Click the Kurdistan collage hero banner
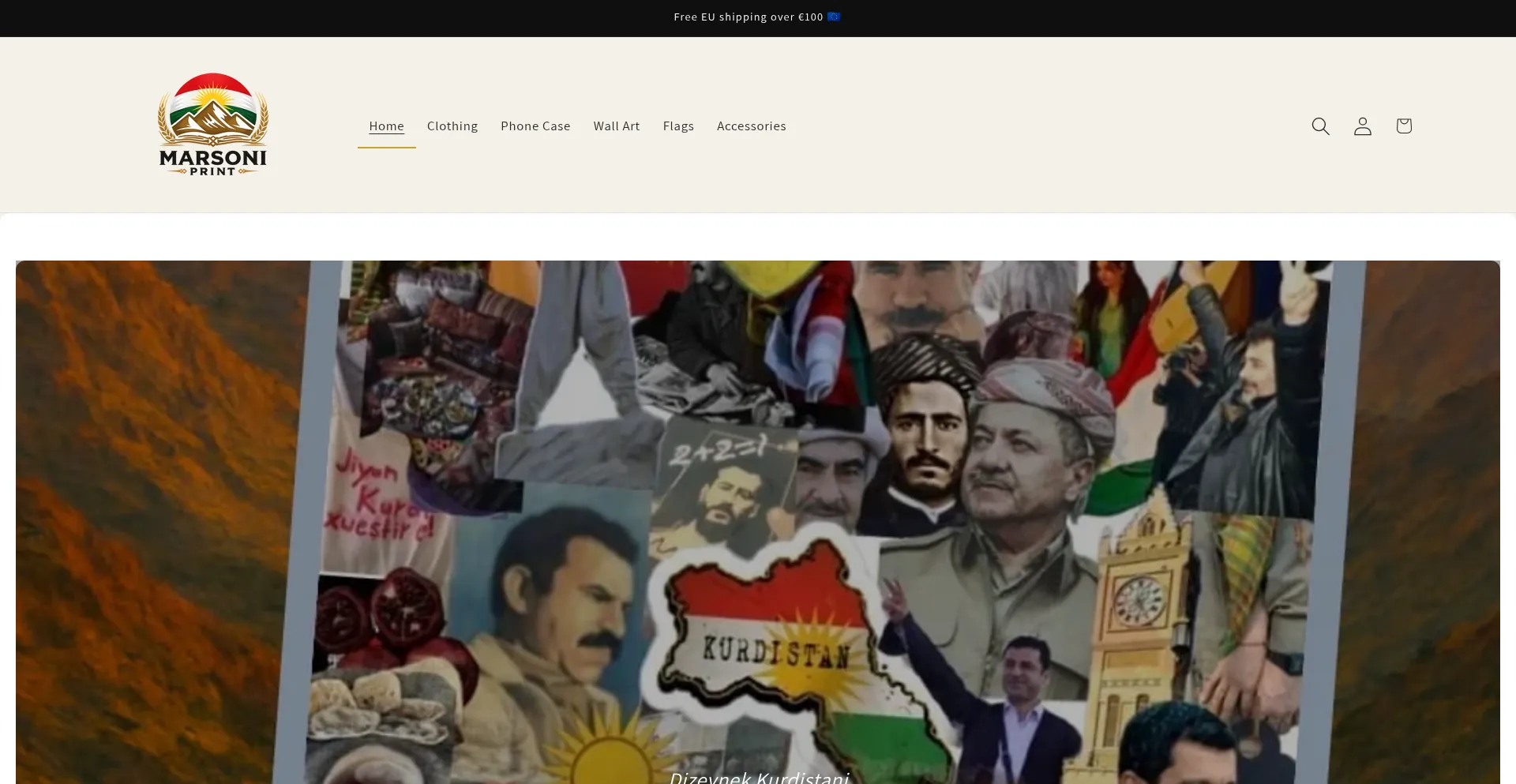The width and height of the screenshot is (1516, 784). coord(758,522)
